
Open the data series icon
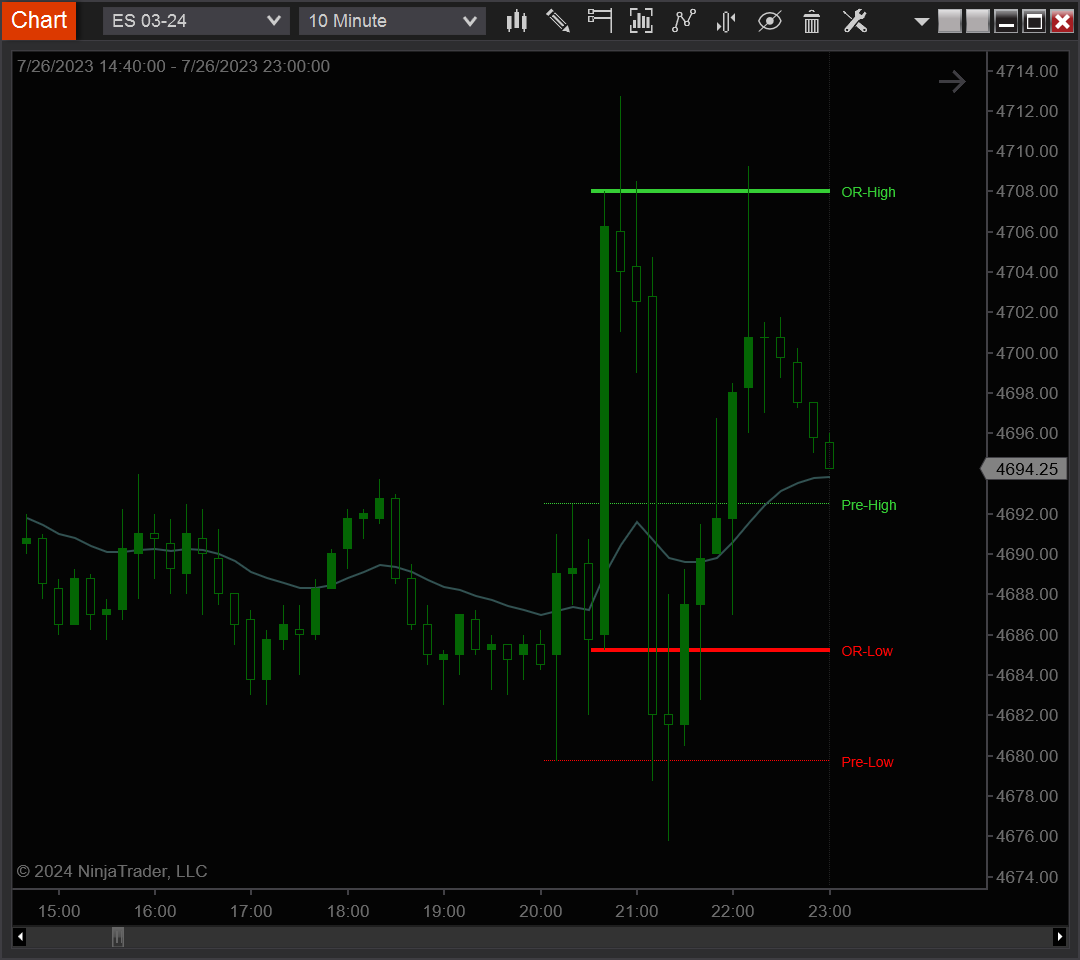click(641, 21)
